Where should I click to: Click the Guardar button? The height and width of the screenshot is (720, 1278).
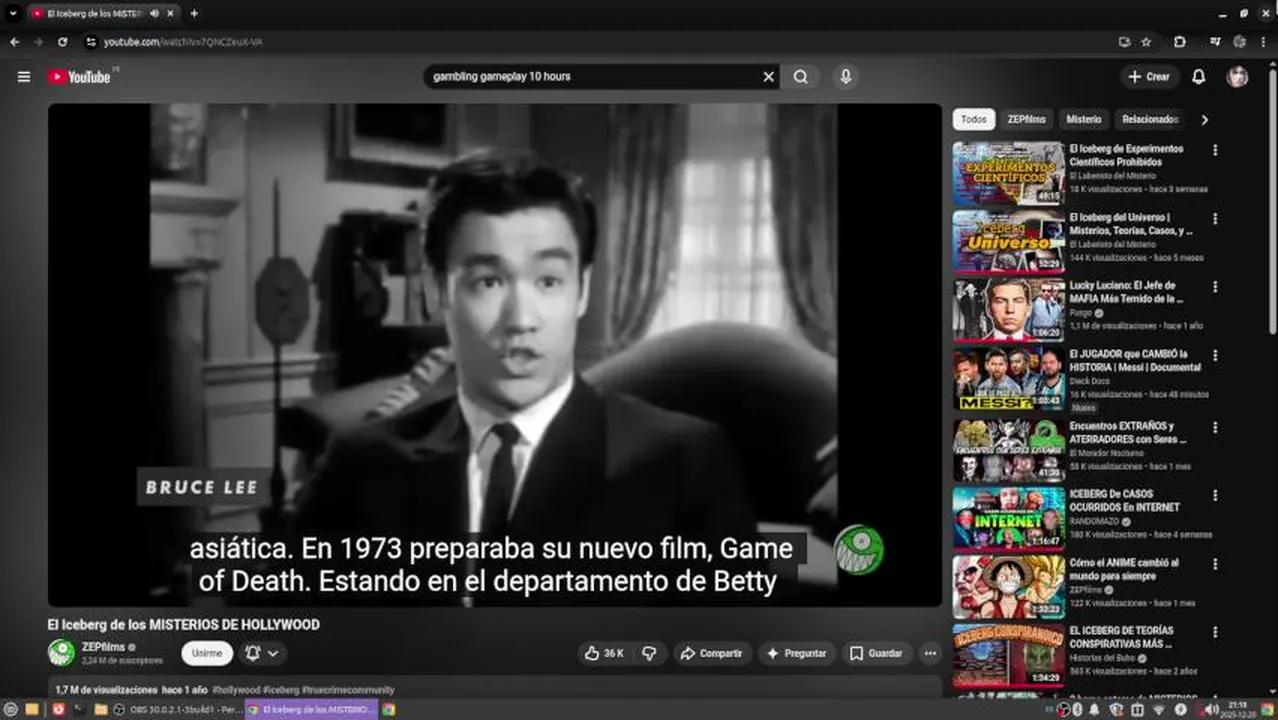(876, 653)
